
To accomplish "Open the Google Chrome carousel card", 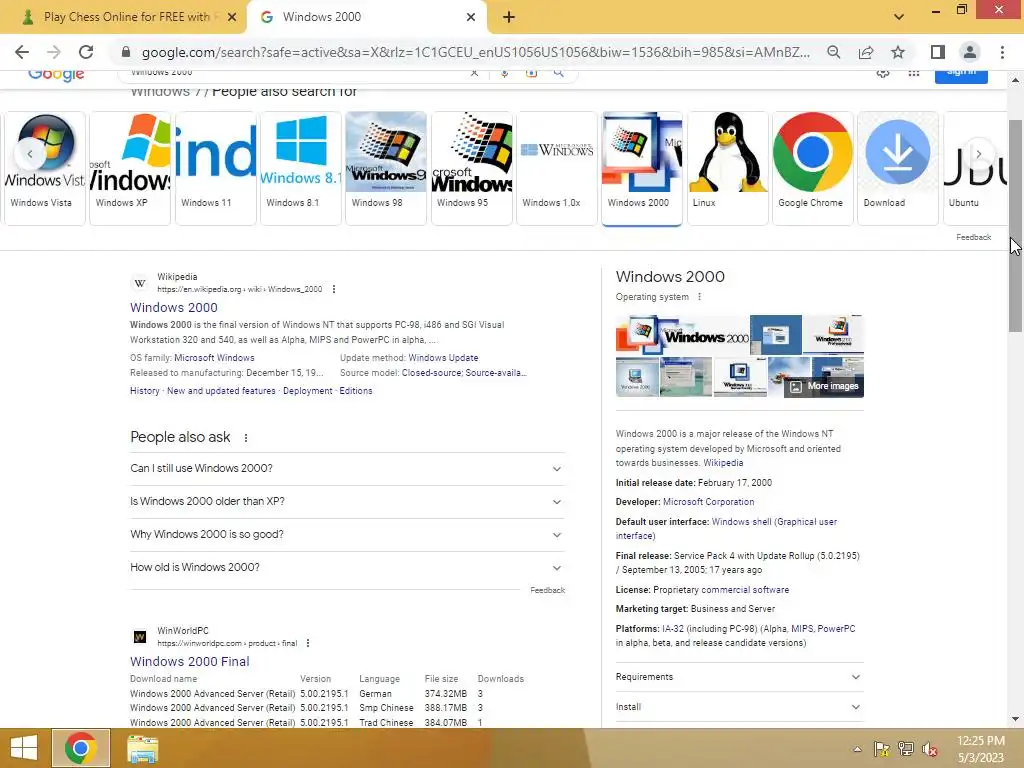I will pyautogui.click(x=813, y=168).
